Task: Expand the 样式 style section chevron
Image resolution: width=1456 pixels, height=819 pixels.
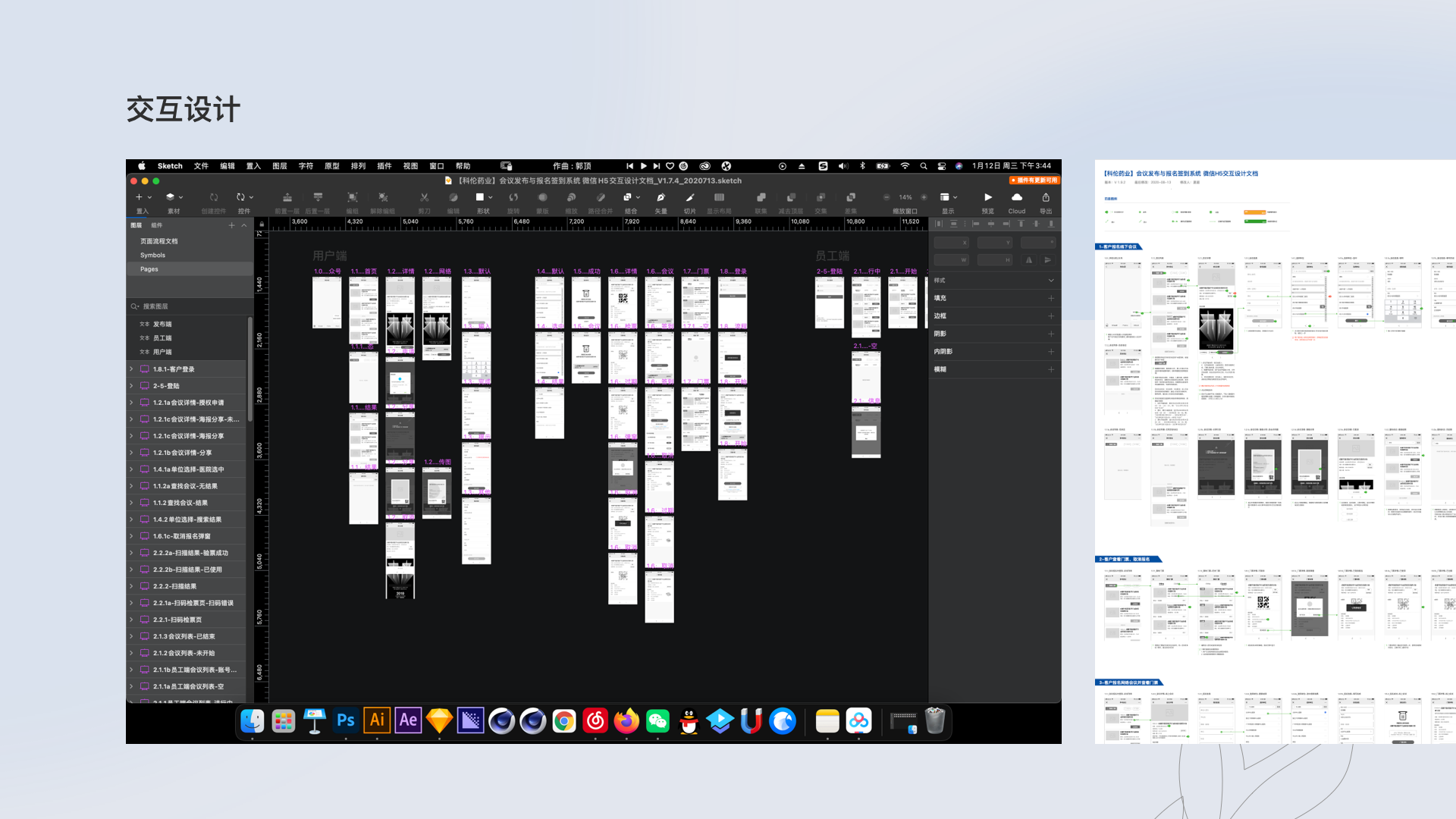Action: (1051, 281)
